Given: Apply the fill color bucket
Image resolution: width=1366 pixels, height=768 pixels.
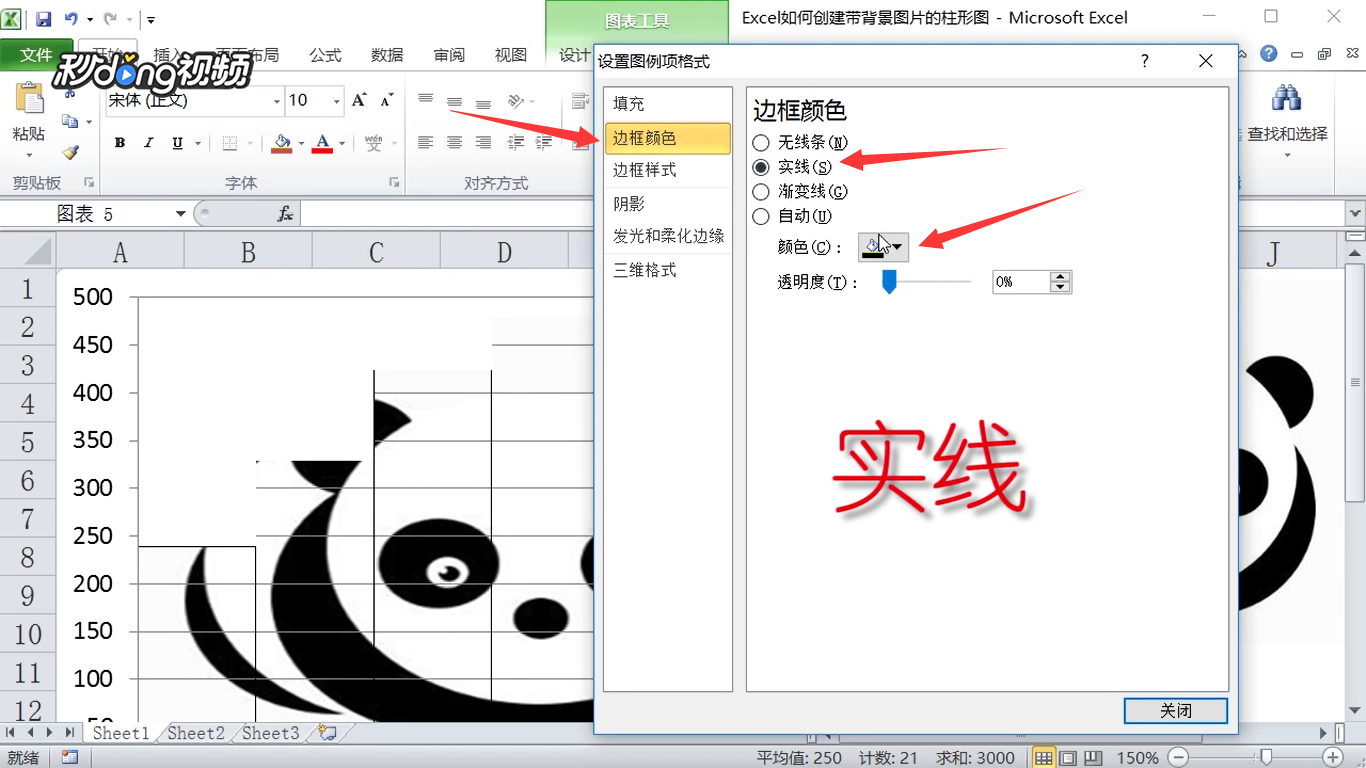Looking at the screenshot, I should (x=281, y=143).
